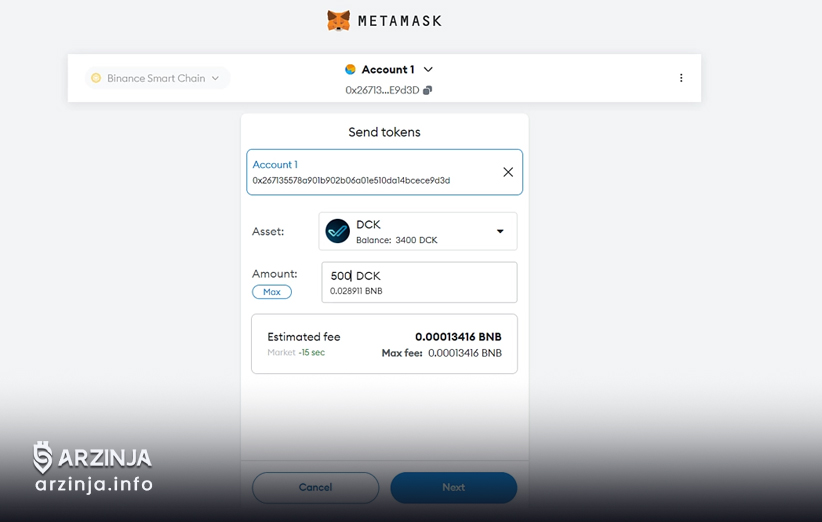Click the recipient Account 1 name link
Viewport: 822px width, 522px height.
pos(275,165)
